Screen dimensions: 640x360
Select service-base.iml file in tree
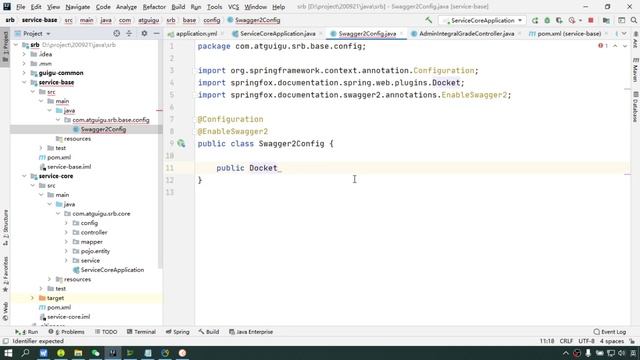[x=69, y=167]
